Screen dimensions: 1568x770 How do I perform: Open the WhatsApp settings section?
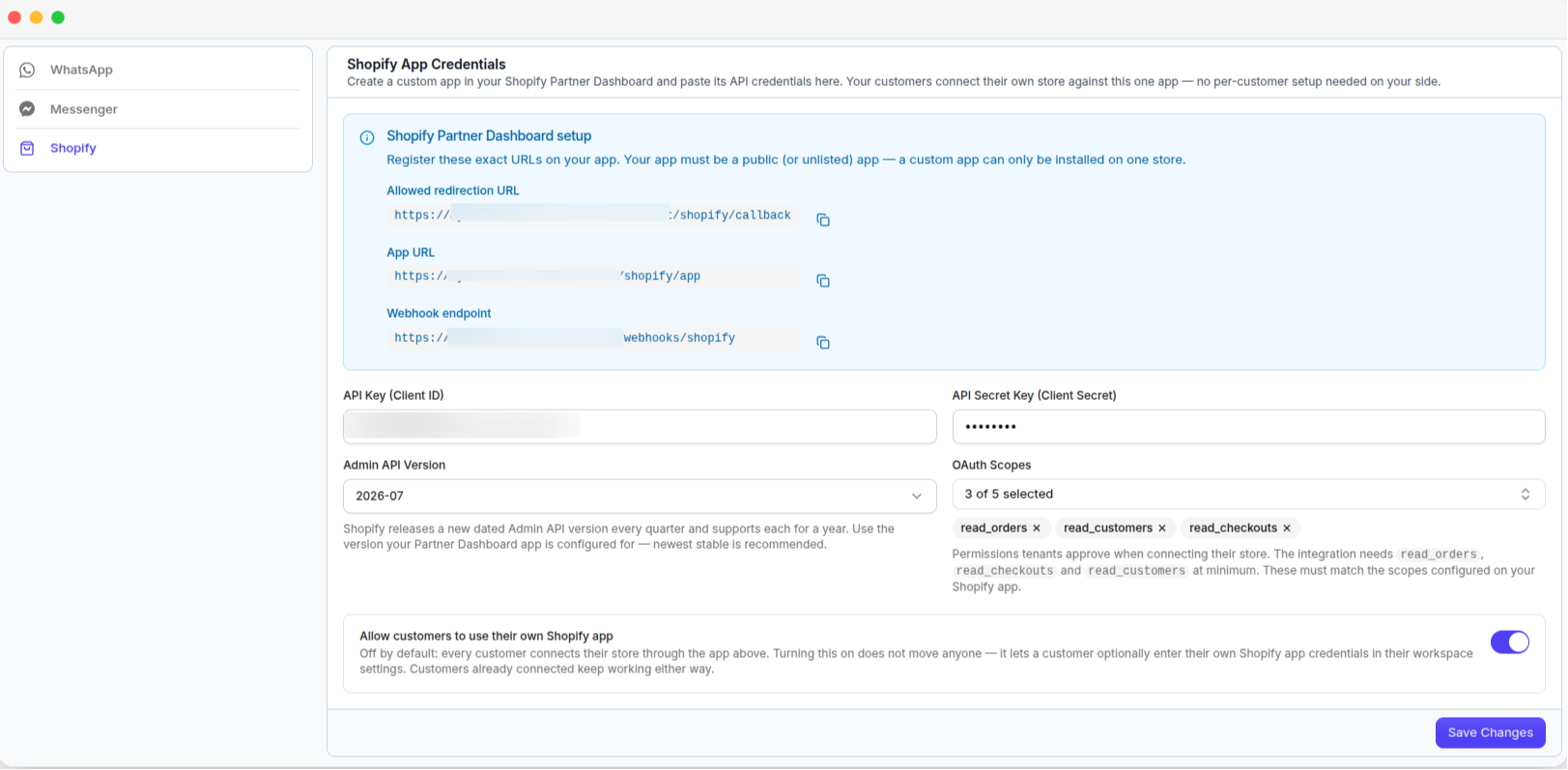(158, 70)
